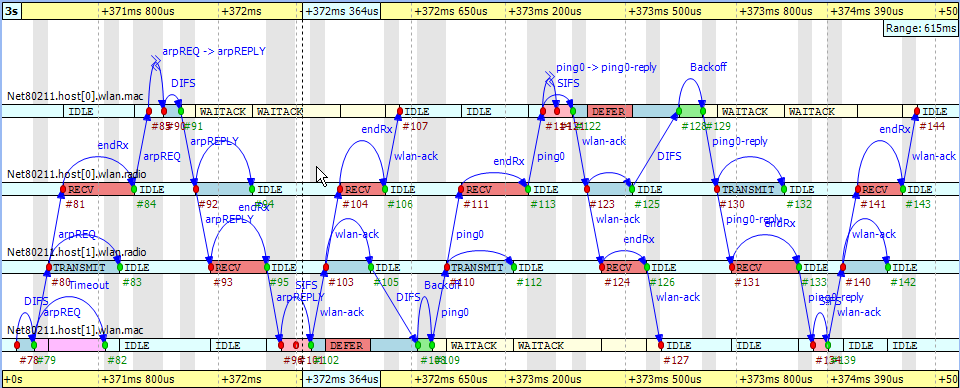Click the red DEFER block on host[0] mac
The image size is (960, 388).
pos(610,111)
